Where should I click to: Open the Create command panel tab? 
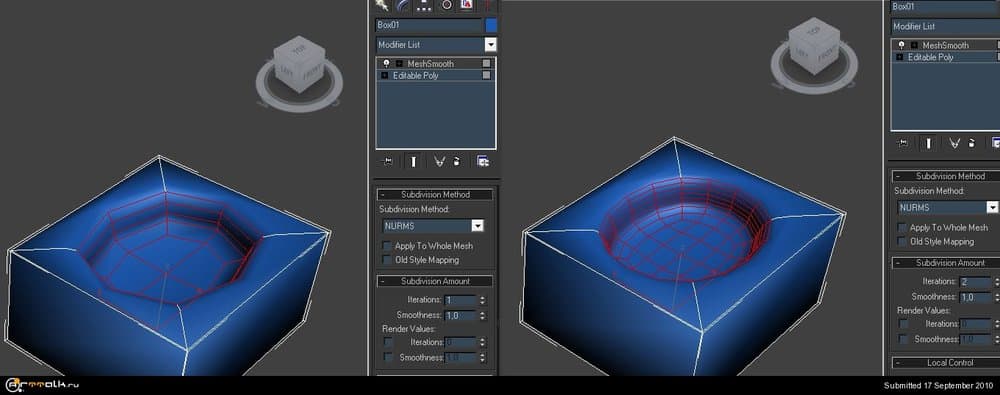click(x=383, y=4)
